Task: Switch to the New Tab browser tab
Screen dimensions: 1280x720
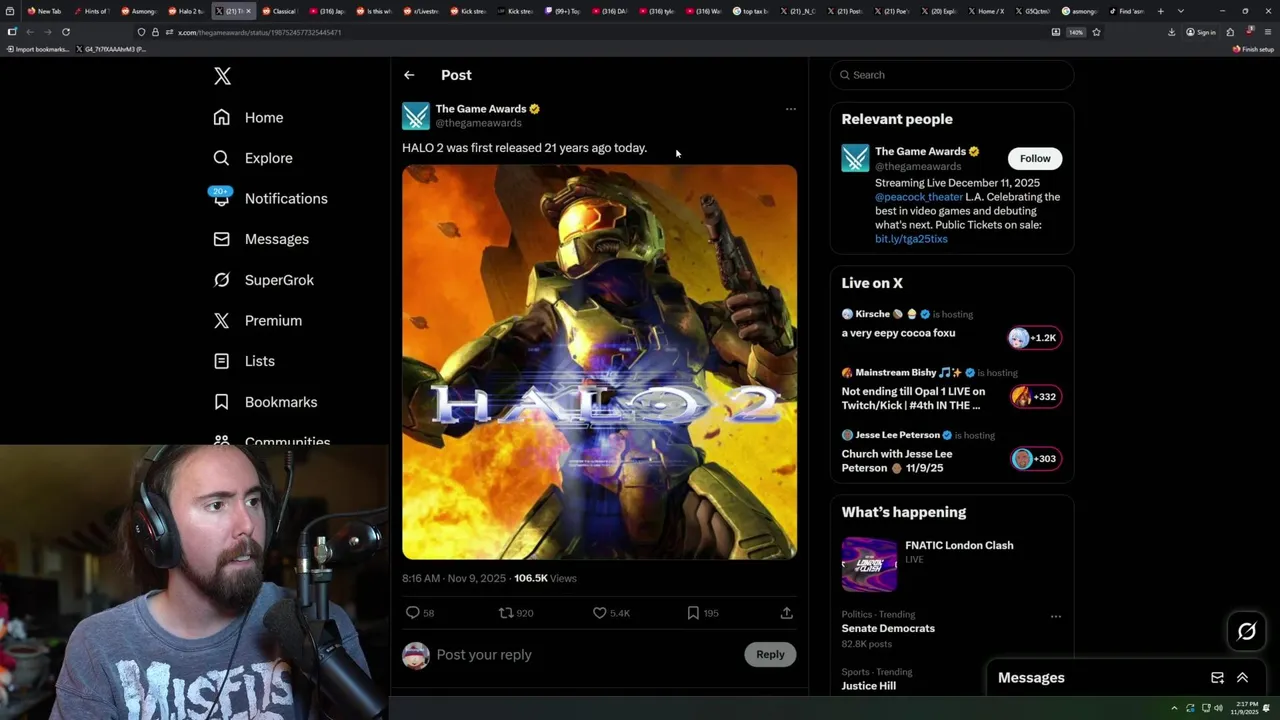Action: click(x=46, y=11)
